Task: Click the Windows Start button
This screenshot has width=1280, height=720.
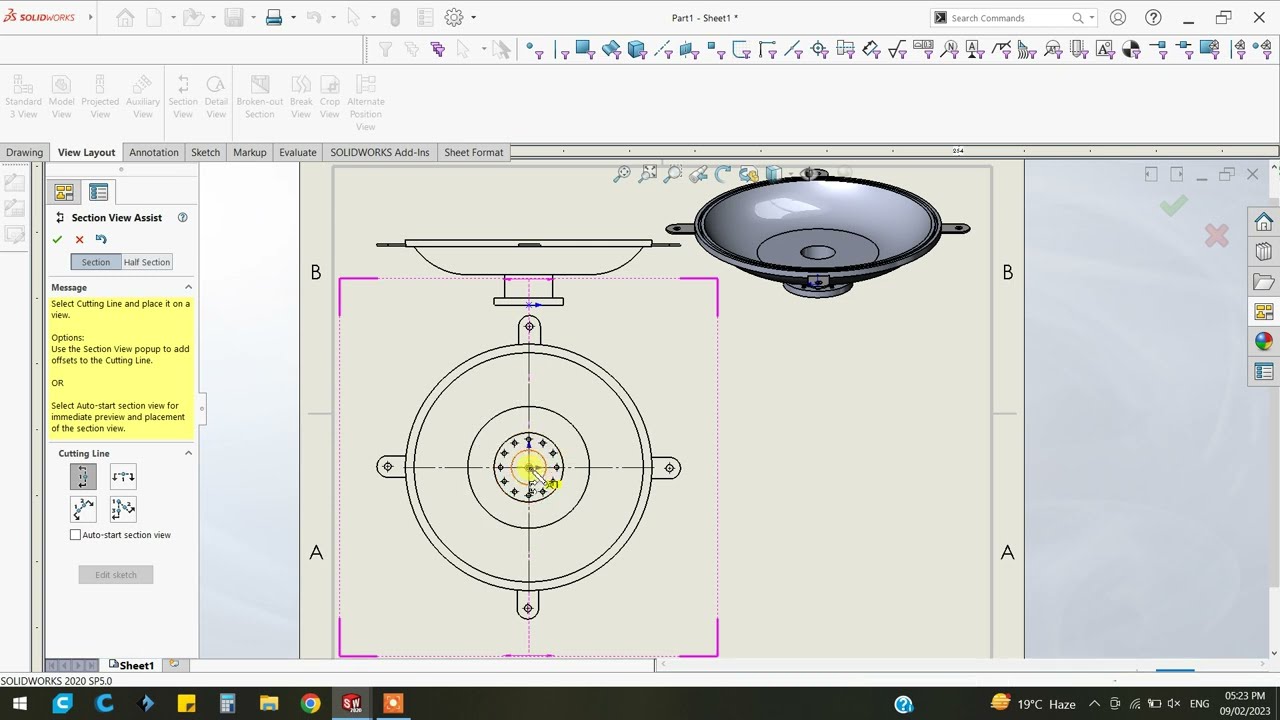Action: point(20,703)
